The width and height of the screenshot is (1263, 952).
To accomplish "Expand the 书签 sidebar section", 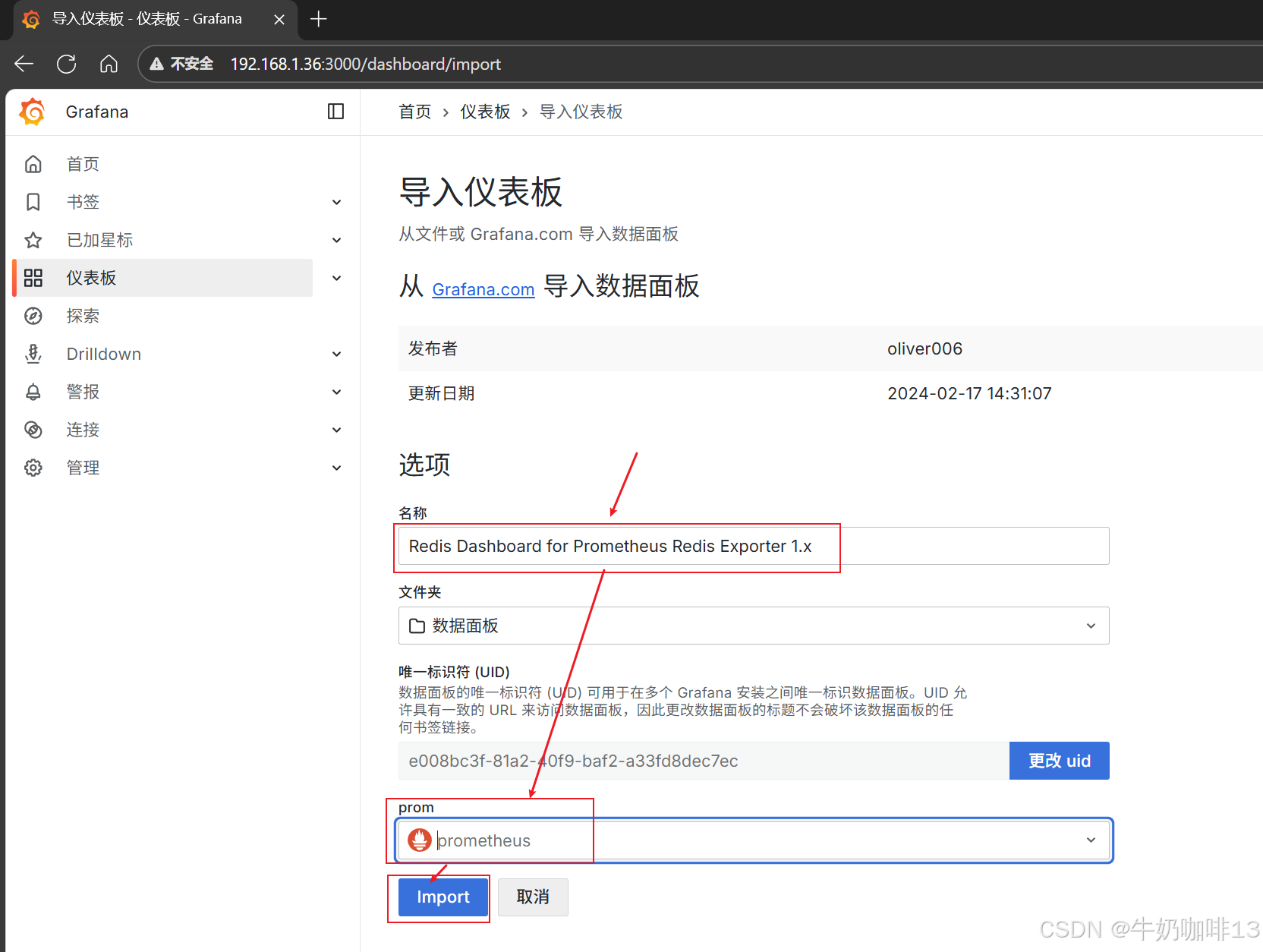I will 337,202.
